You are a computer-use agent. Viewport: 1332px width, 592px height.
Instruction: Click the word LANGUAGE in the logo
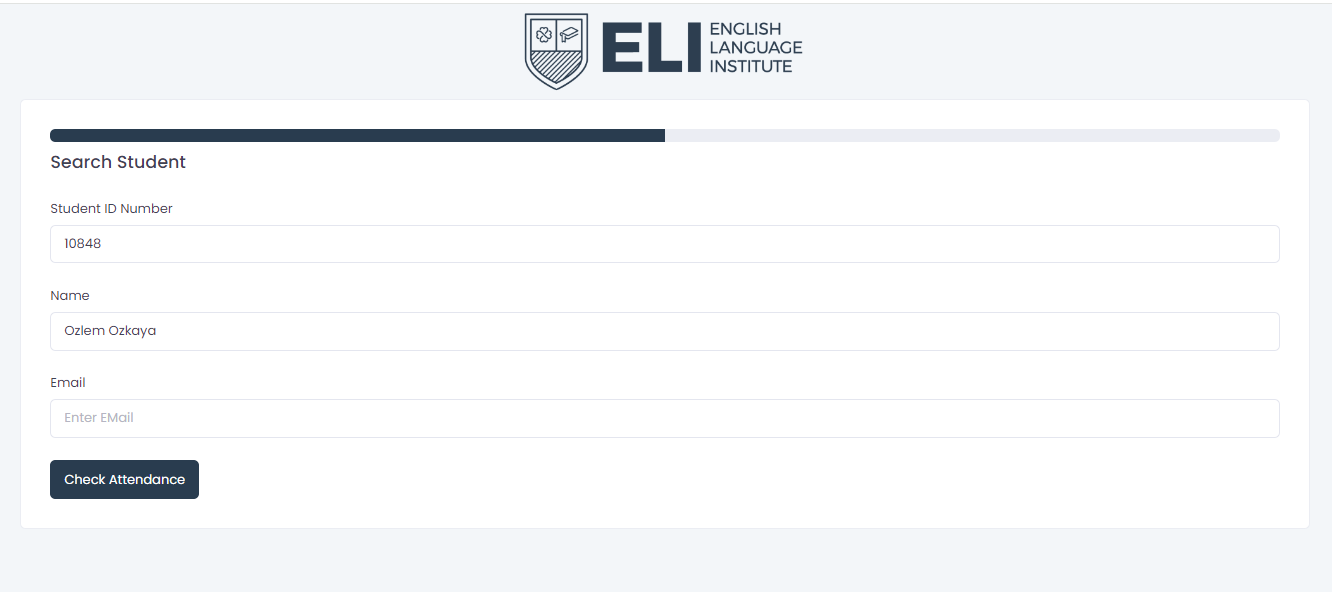point(755,48)
